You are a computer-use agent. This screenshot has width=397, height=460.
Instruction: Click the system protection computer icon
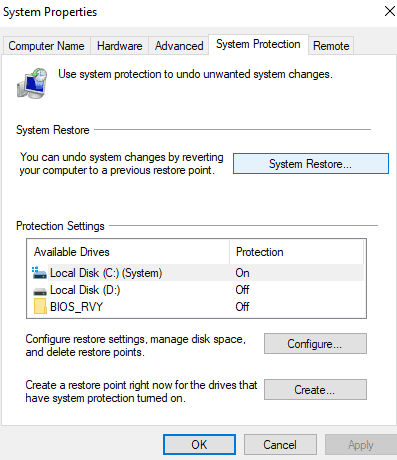point(32,83)
